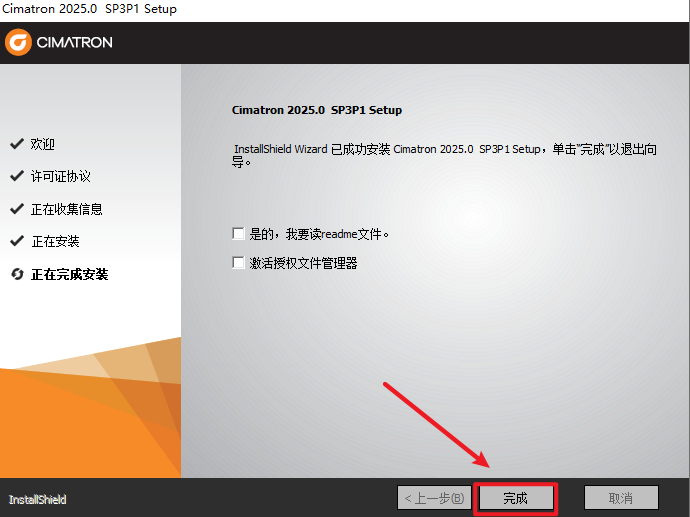Click the window title bar text
690x517 pixels.
(91, 9)
